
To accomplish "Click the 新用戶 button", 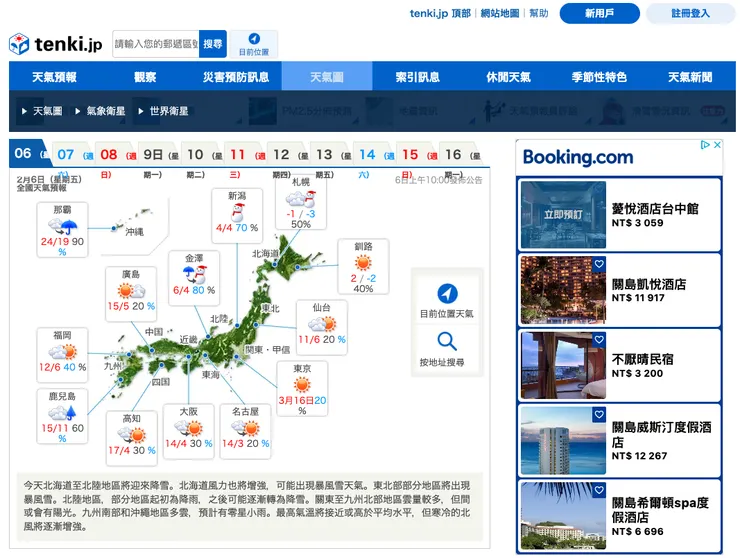I will 599,13.
